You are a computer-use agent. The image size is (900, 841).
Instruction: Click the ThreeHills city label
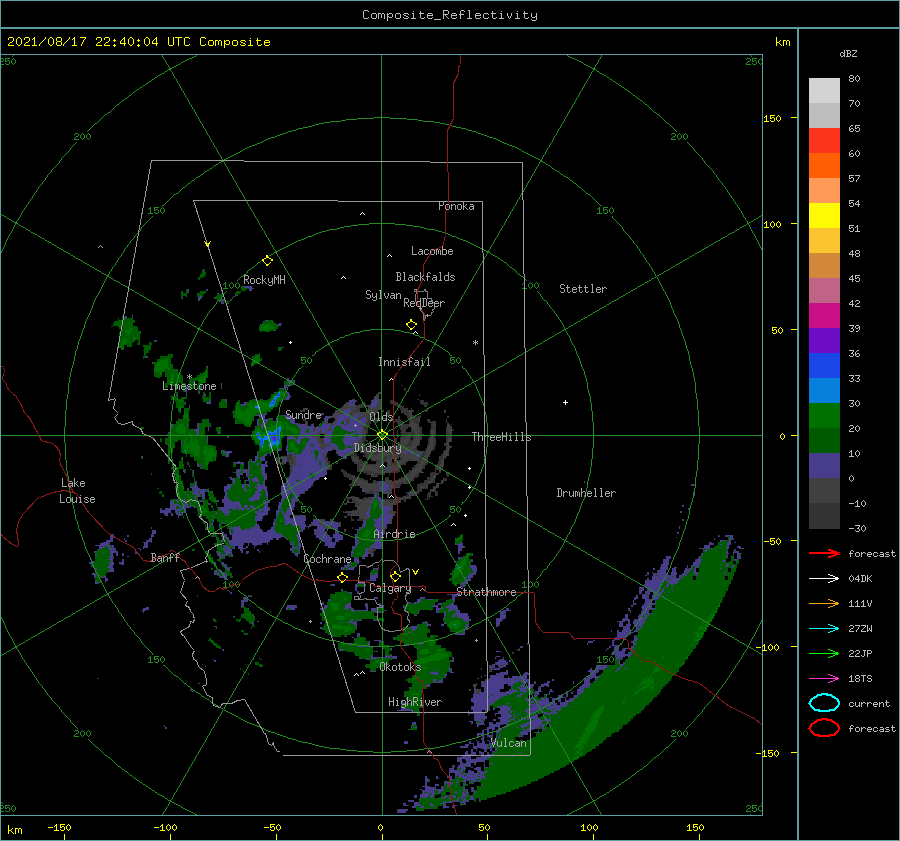tap(502, 437)
